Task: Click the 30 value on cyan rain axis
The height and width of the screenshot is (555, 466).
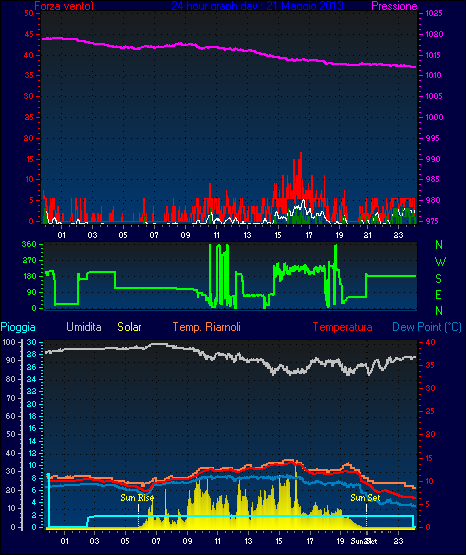Action: [32, 342]
